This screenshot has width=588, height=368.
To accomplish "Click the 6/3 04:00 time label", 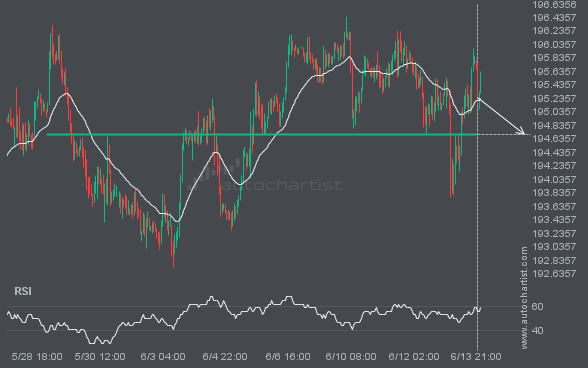I will [163, 357].
